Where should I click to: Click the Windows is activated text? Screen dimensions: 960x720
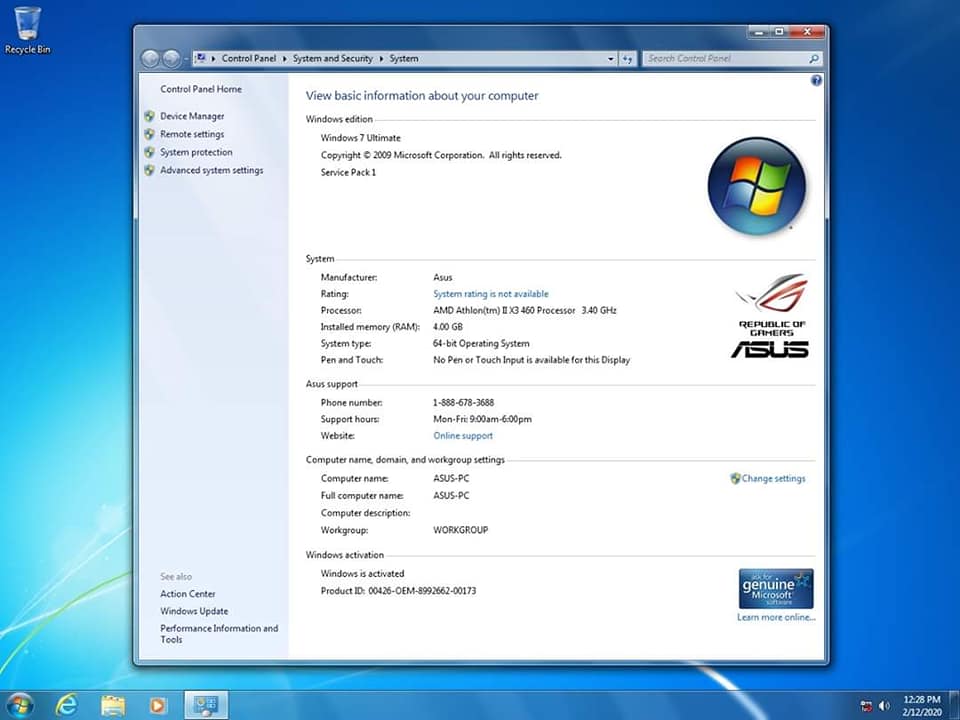pos(362,574)
